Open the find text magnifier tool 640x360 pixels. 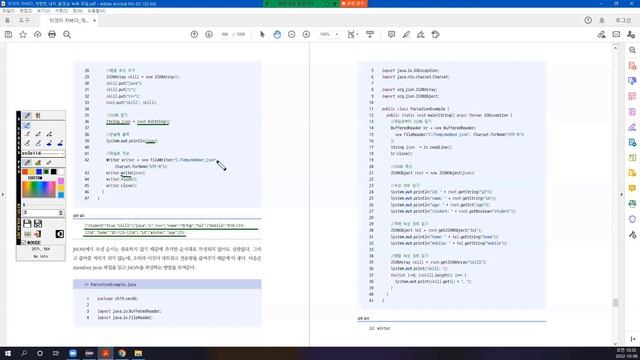pos(67,35)
